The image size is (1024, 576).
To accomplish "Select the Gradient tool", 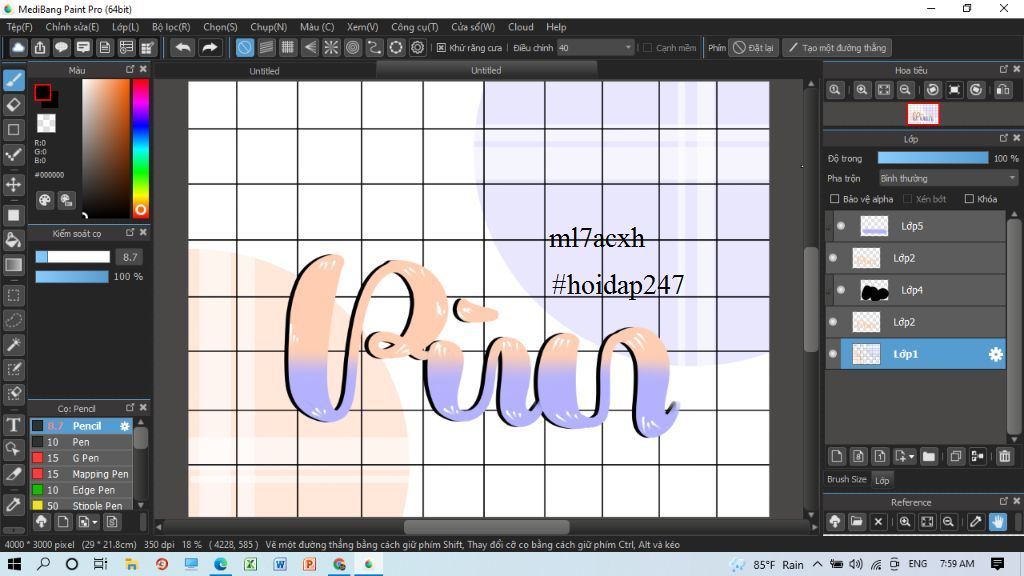I will click(14, 264).
